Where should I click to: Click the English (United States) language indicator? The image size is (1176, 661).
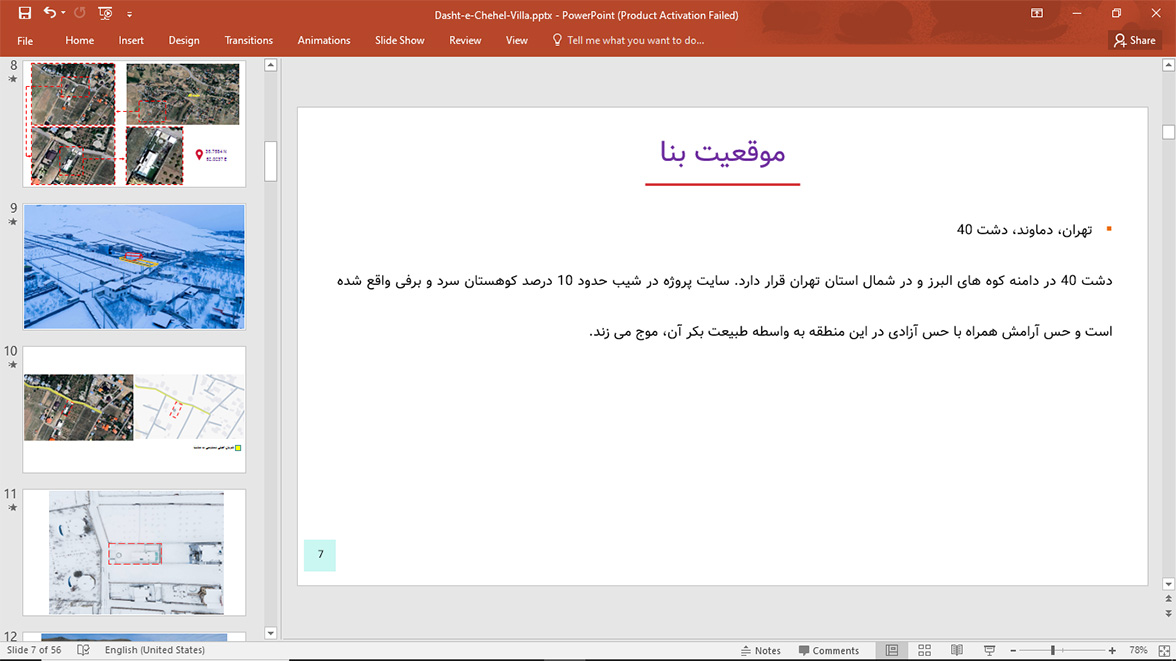(x=154, y=650)
